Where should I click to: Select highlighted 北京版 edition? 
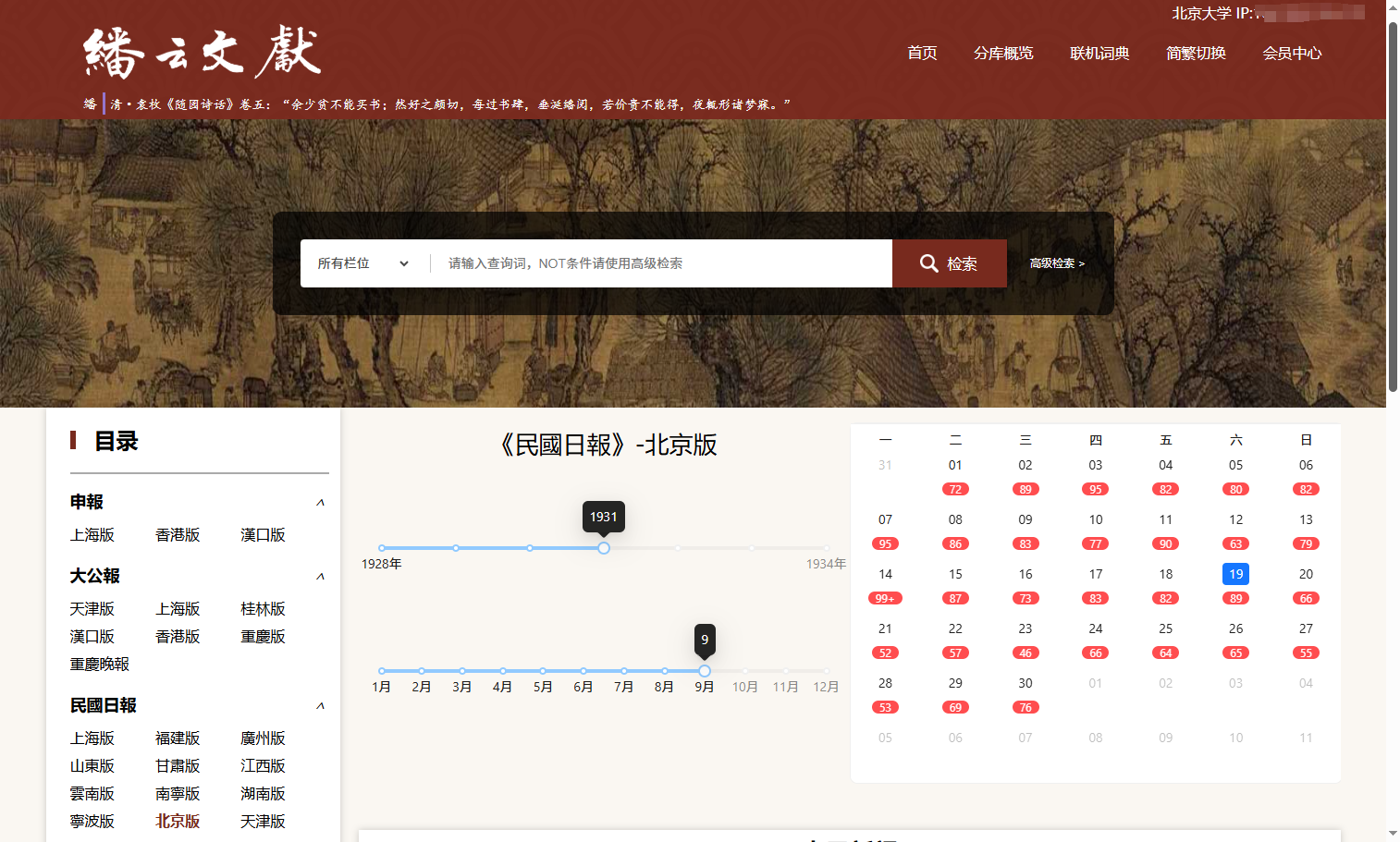pyautogui.click(x=178, y=822)
